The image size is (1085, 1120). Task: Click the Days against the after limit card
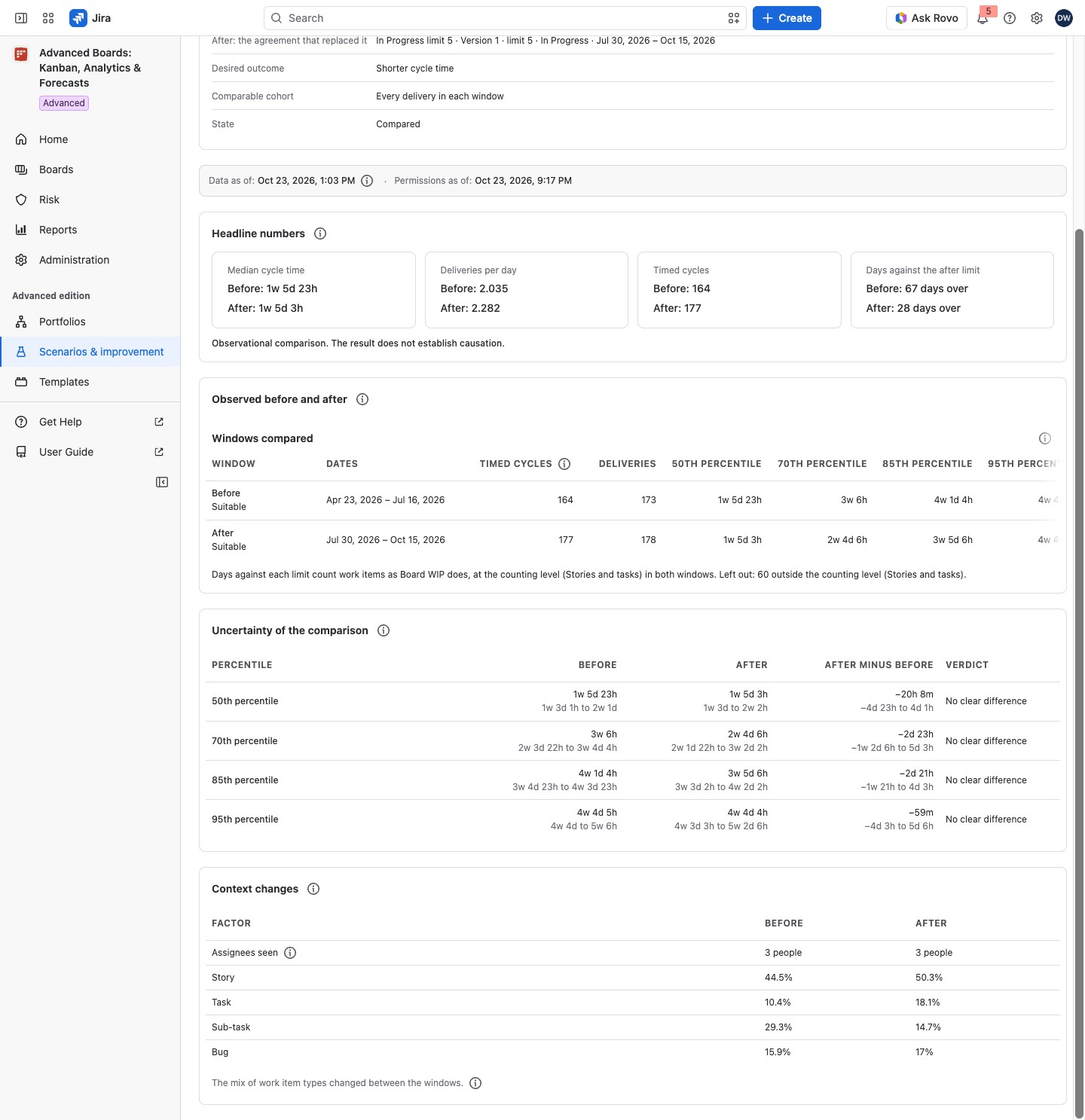point(952,290)
